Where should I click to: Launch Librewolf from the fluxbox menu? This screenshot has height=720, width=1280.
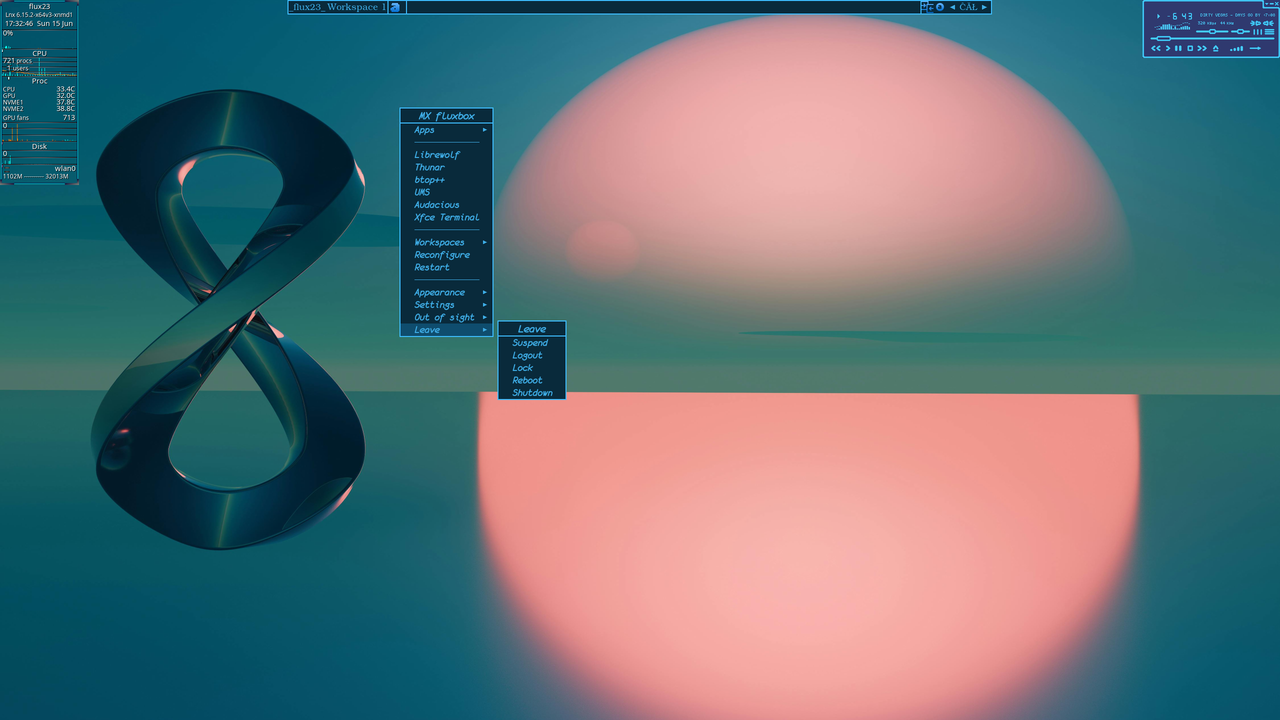[446, 155]
